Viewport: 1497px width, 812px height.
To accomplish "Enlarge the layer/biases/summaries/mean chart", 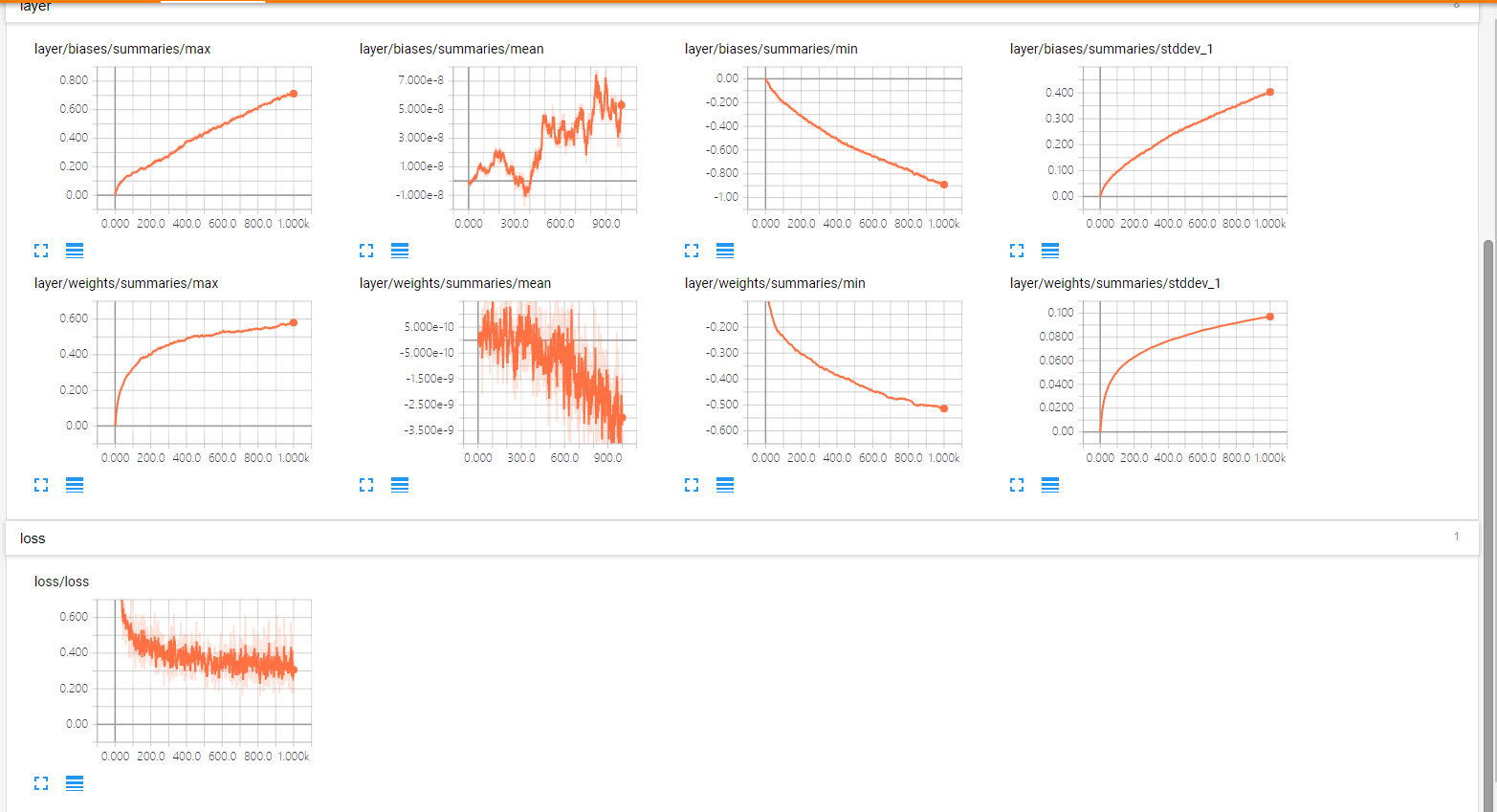I will click(366, 250).
